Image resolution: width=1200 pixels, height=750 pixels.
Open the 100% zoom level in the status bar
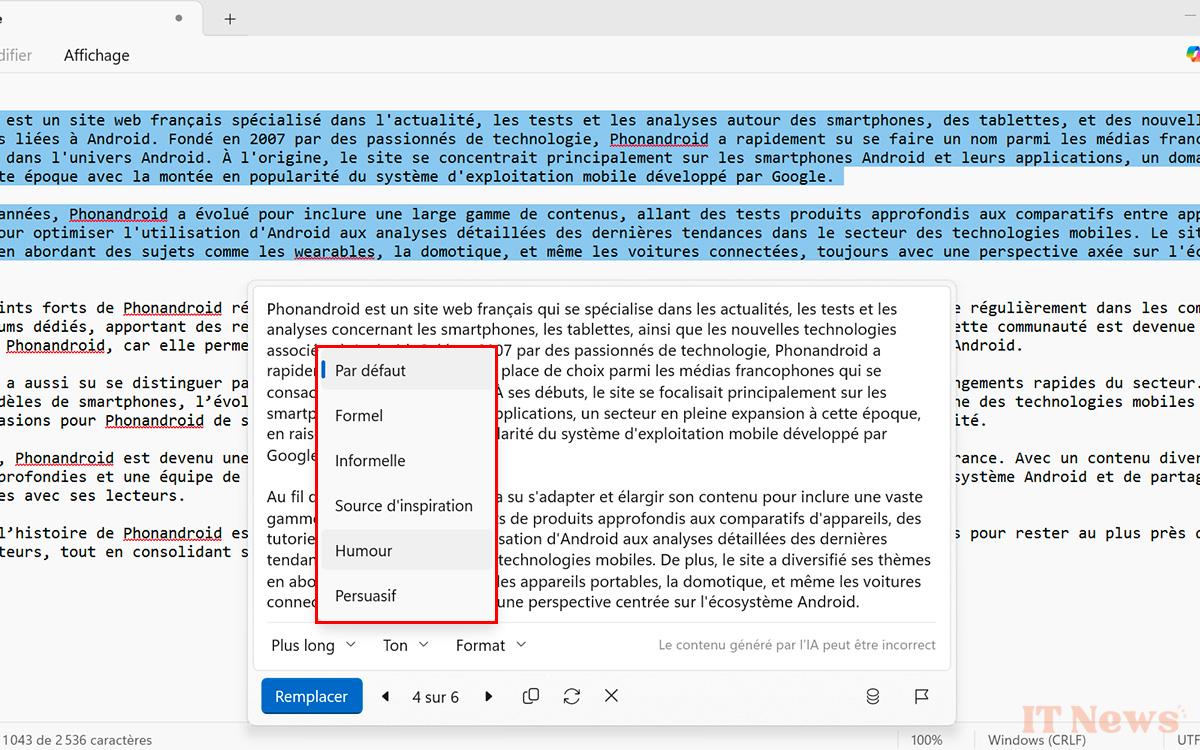(927, 740)
